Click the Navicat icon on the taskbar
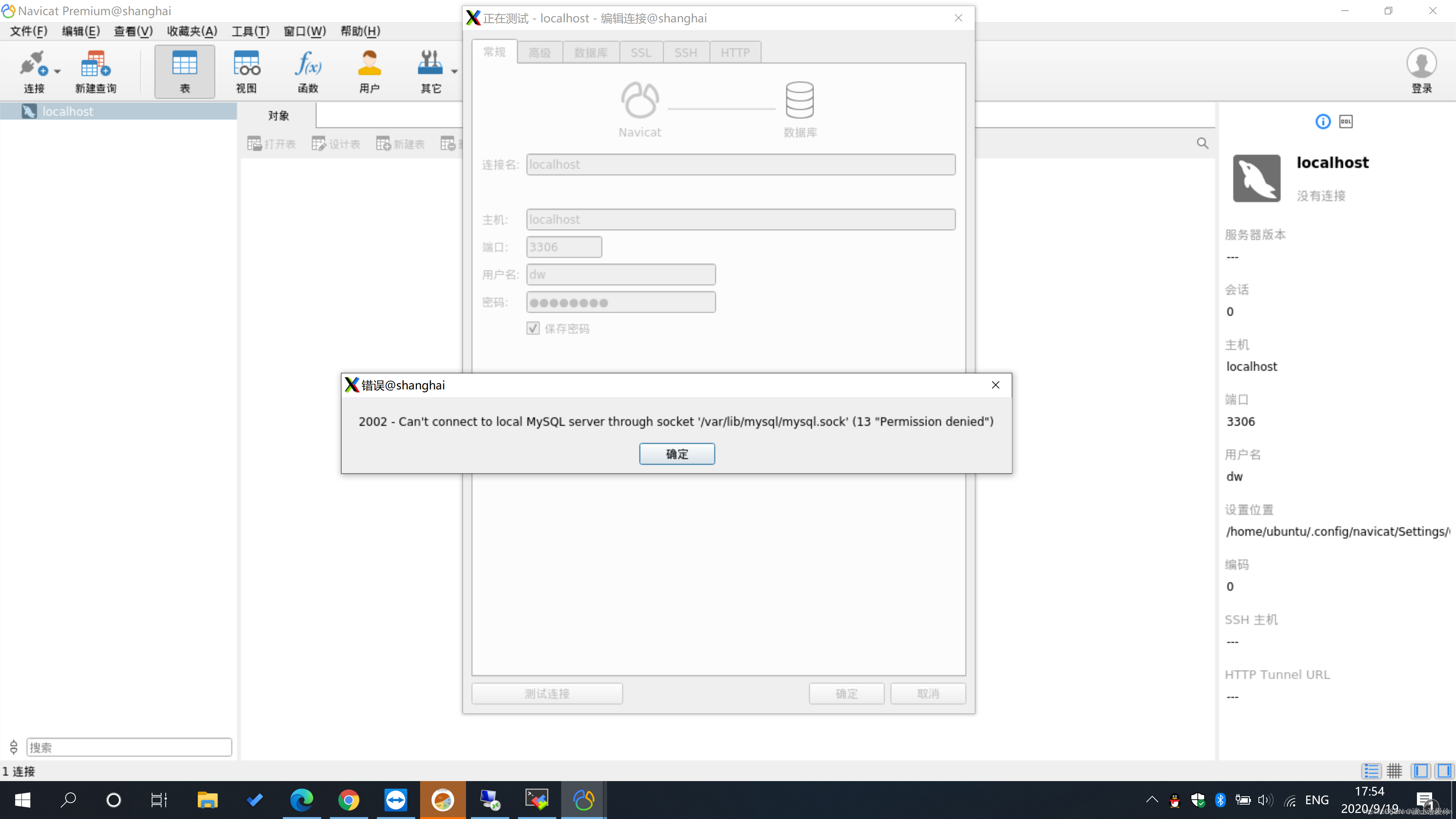 583,800
